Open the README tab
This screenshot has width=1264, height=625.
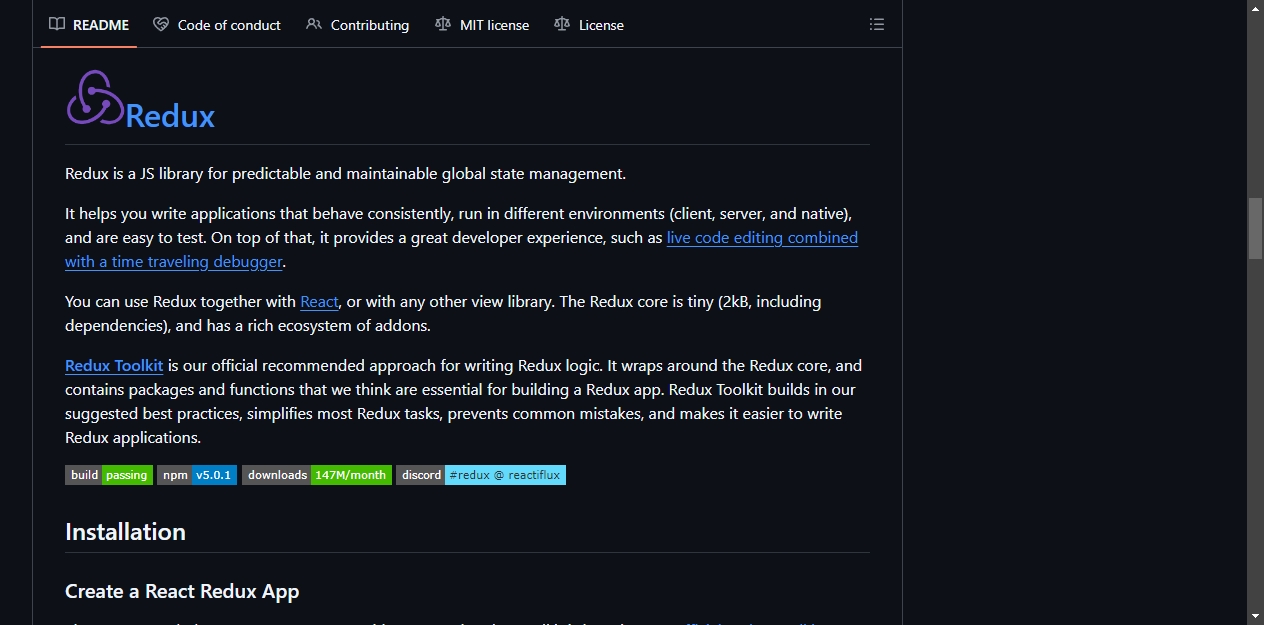pyautogui.click(x=89, y=25)
